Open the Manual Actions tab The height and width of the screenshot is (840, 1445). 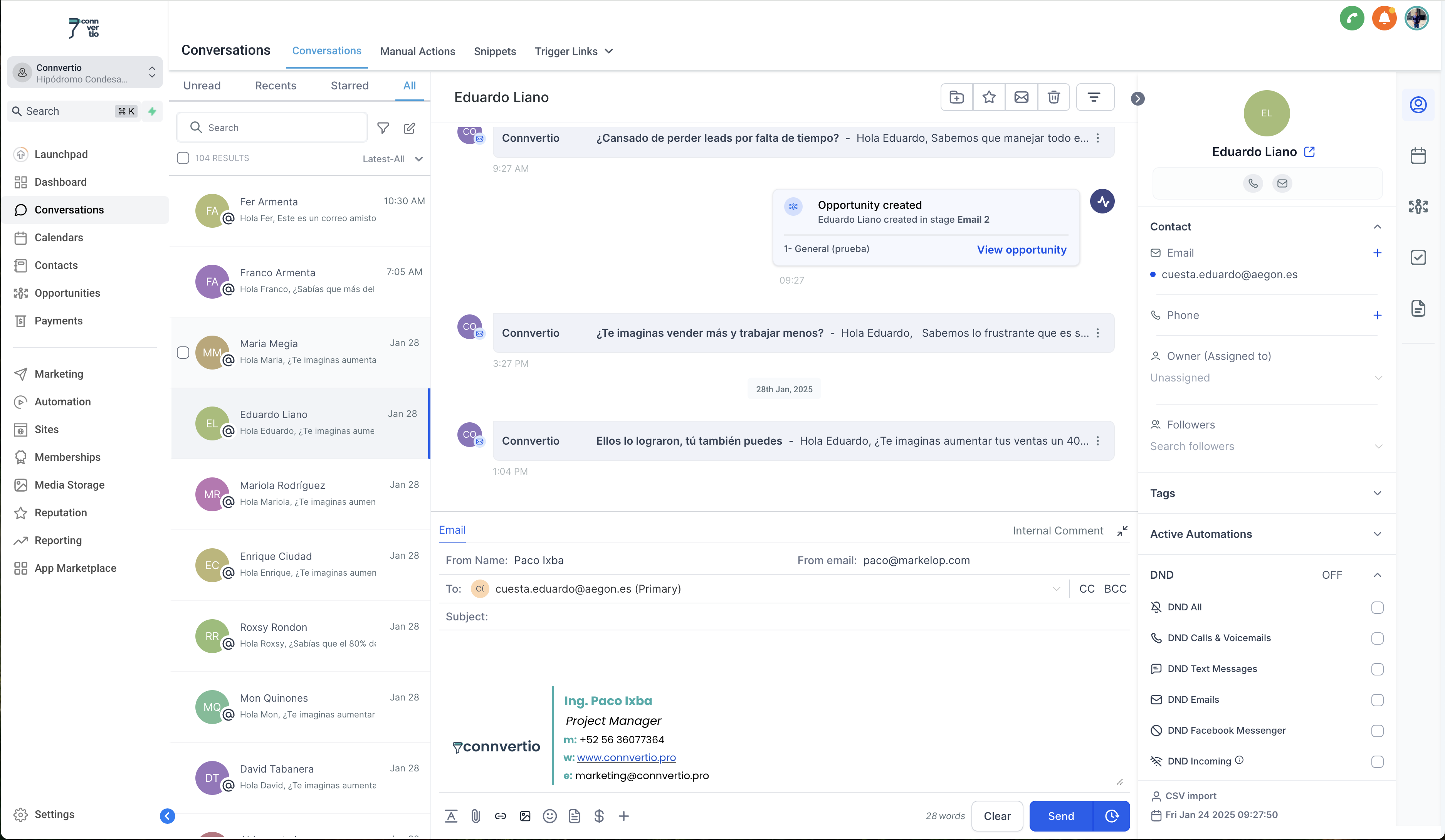pyautogui.click(x=417, y=52)
